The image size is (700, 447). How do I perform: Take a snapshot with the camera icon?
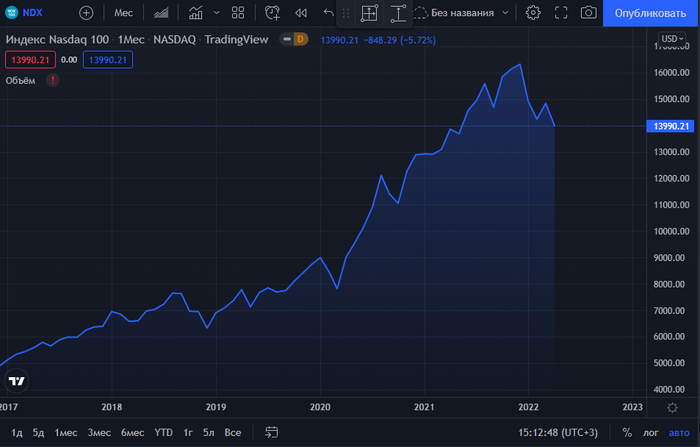(x=588, y=13)
